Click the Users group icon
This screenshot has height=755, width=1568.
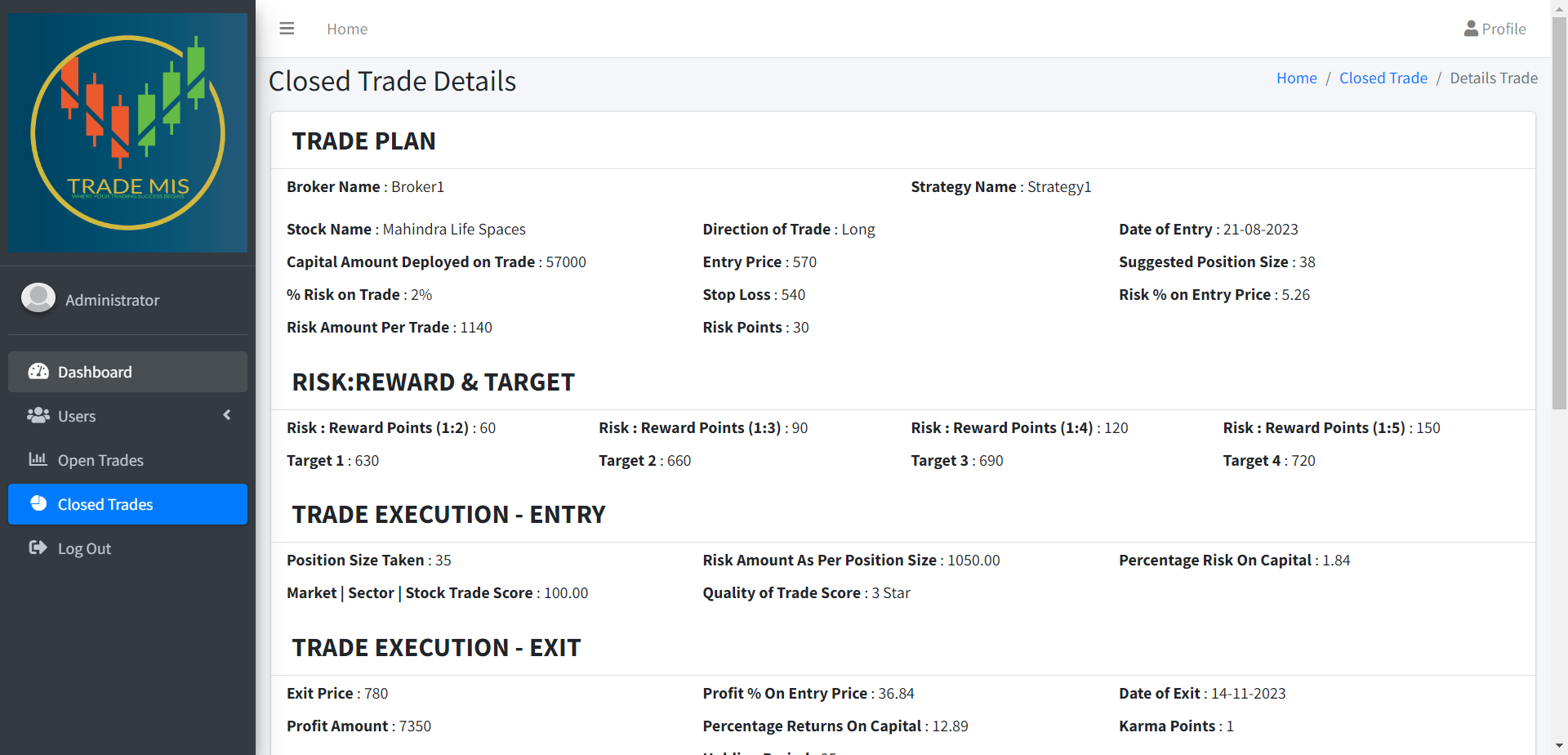38,416
